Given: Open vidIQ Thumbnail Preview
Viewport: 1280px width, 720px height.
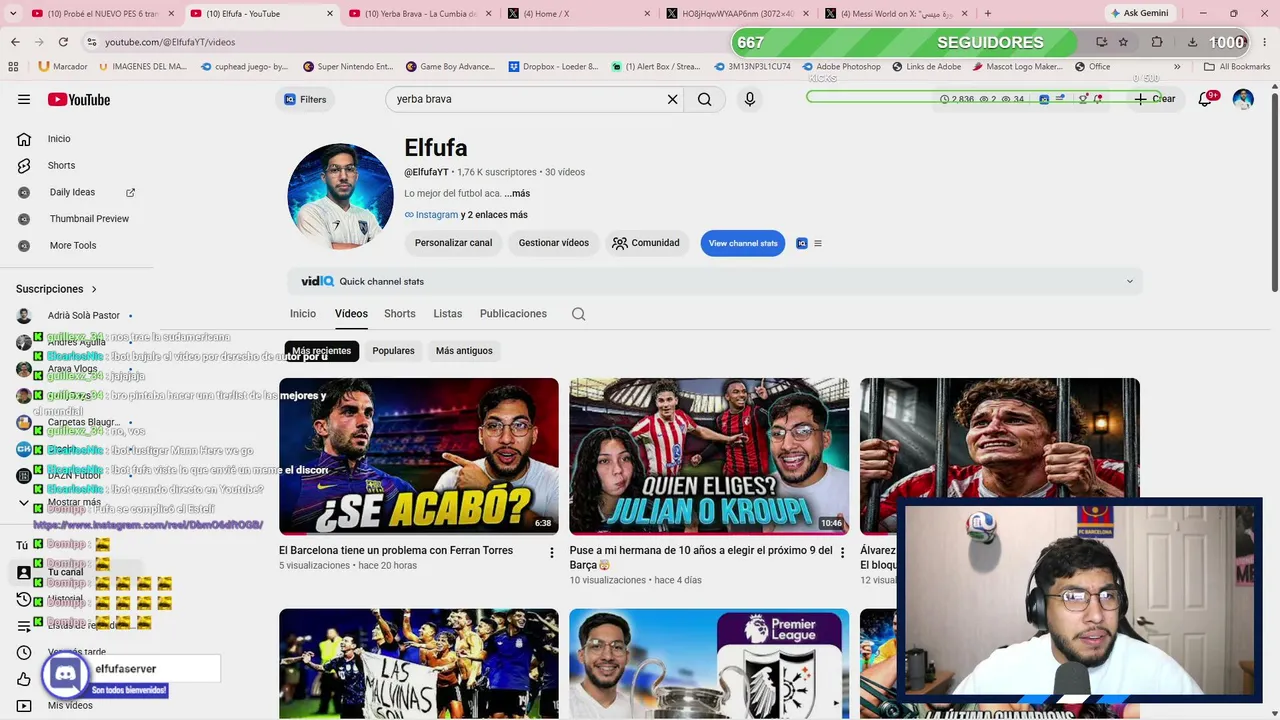Looking at the screenshot, I should [x=89, y=219].
